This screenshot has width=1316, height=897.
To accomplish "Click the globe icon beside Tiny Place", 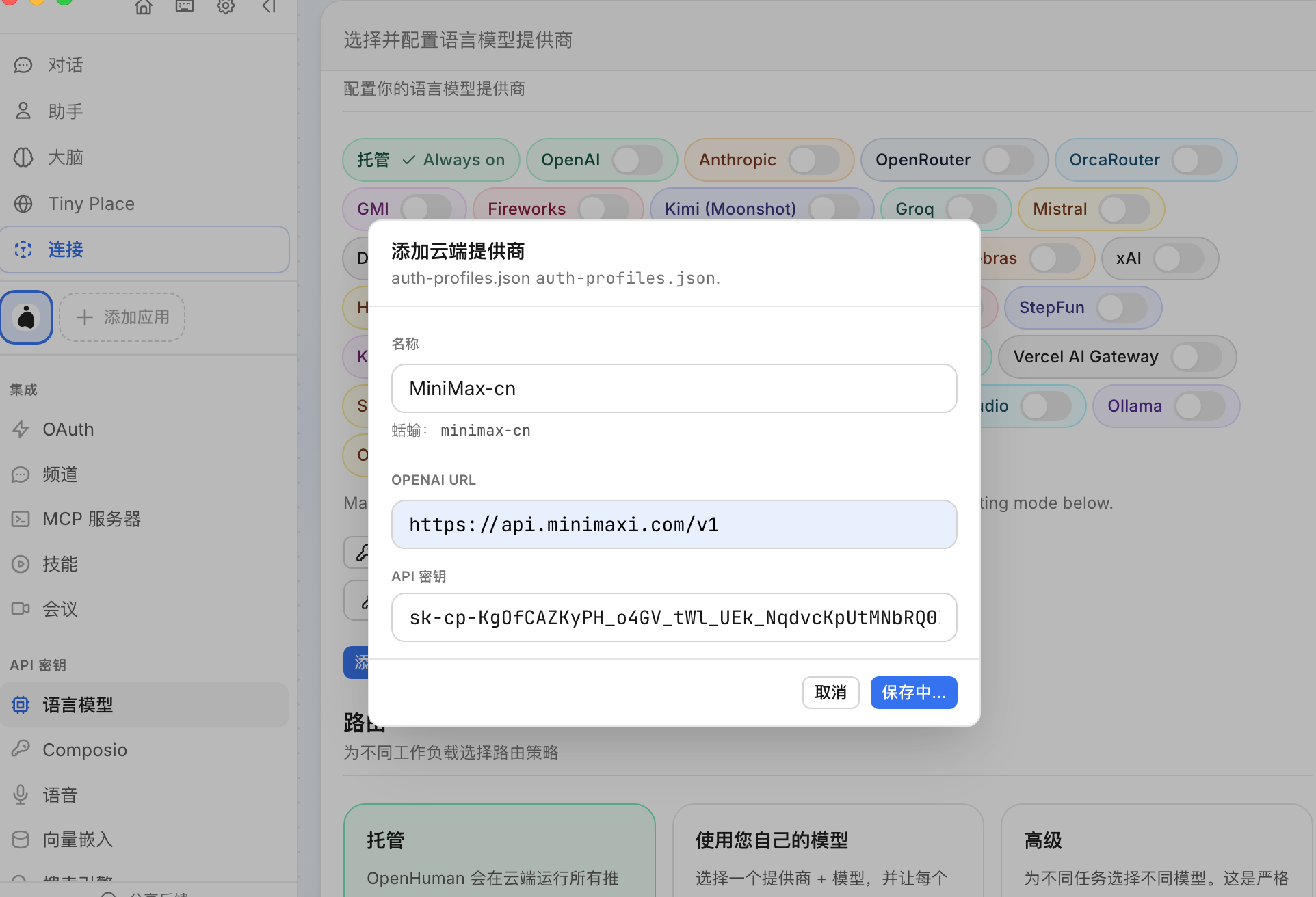I will pyautogui.click(x=23, y=204).
